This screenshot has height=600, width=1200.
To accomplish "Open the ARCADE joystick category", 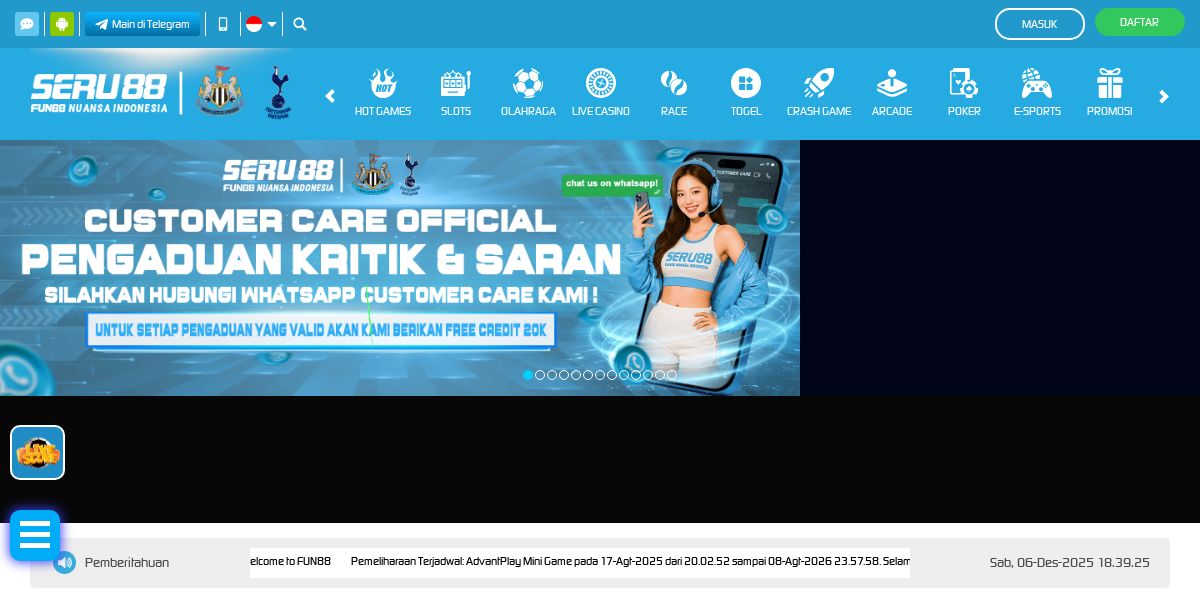I will (x=892, y=93).
